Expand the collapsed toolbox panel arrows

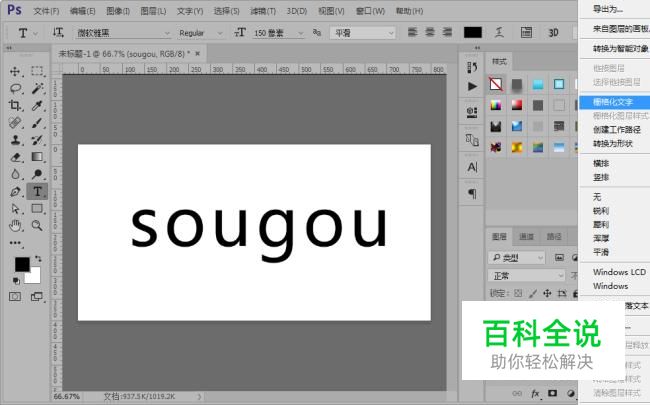click(9, 48)
